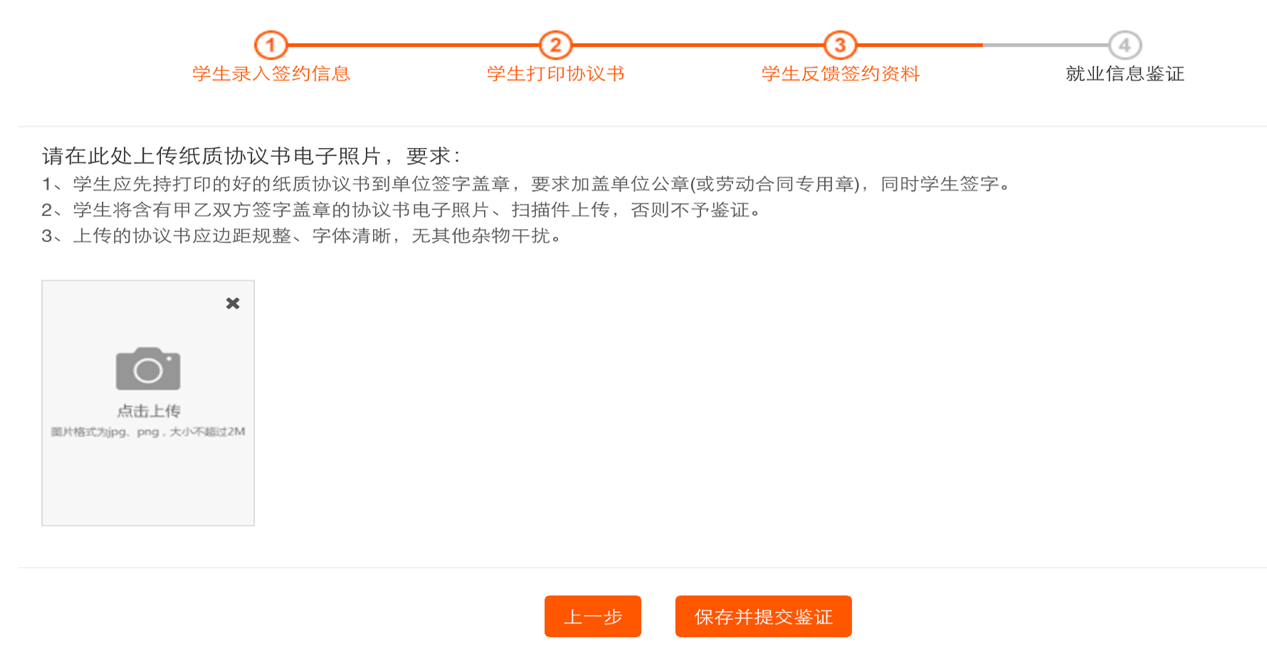Click gray progress segment before step 4

(x=1045, y=45)
